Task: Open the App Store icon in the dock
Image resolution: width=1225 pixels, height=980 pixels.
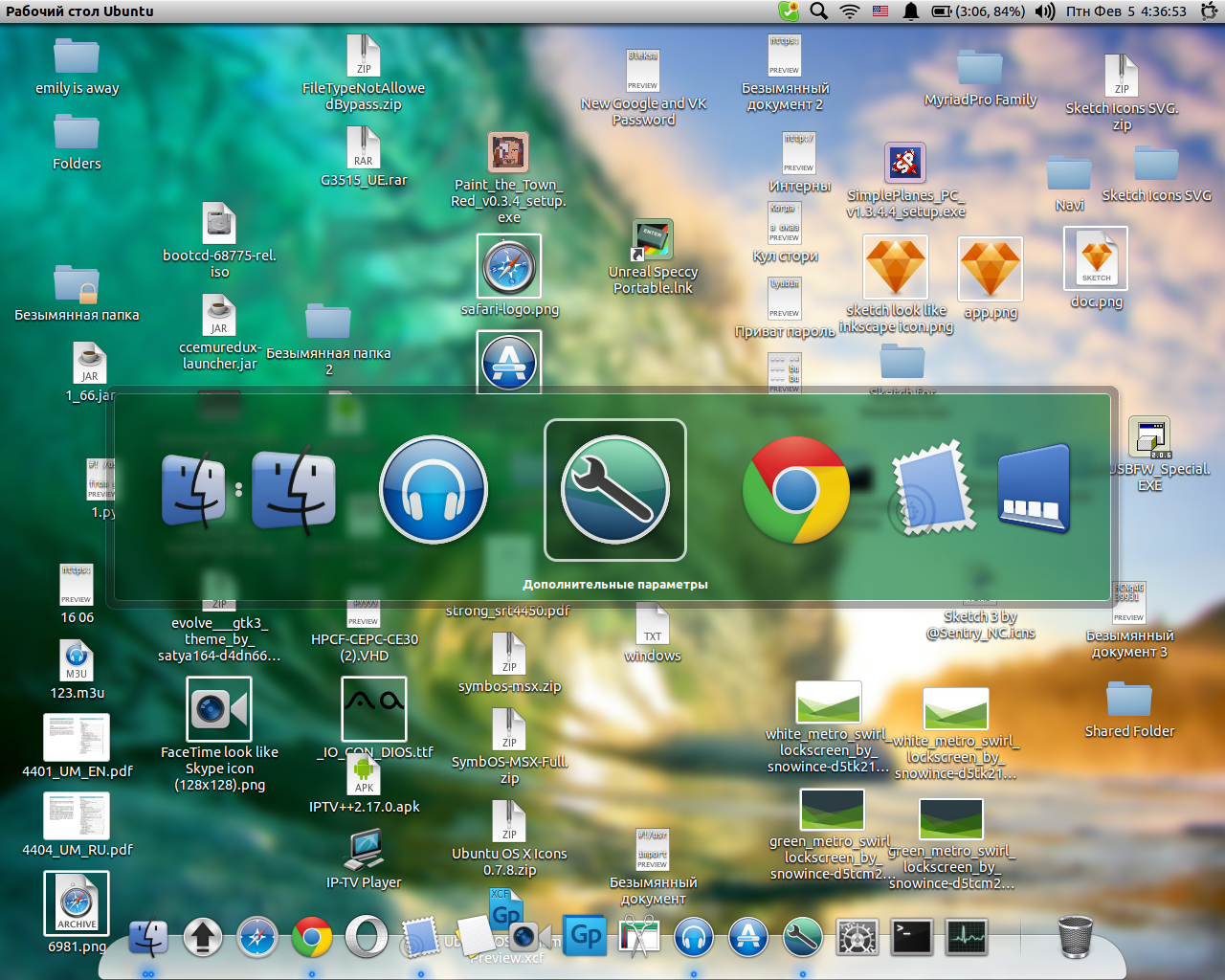Action: tap(748, 938)
